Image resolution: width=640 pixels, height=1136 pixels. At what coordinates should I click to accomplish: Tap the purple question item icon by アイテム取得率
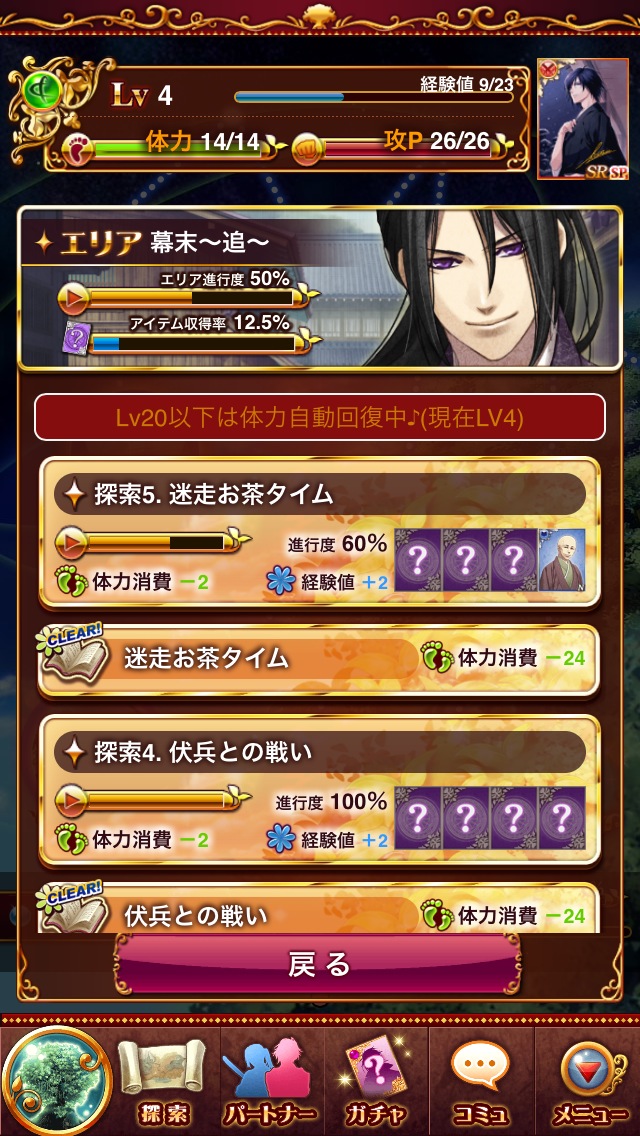point(75,340)
